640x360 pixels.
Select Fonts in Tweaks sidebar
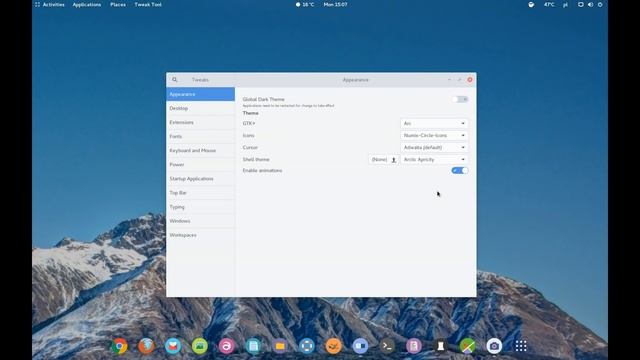point(200,136)
